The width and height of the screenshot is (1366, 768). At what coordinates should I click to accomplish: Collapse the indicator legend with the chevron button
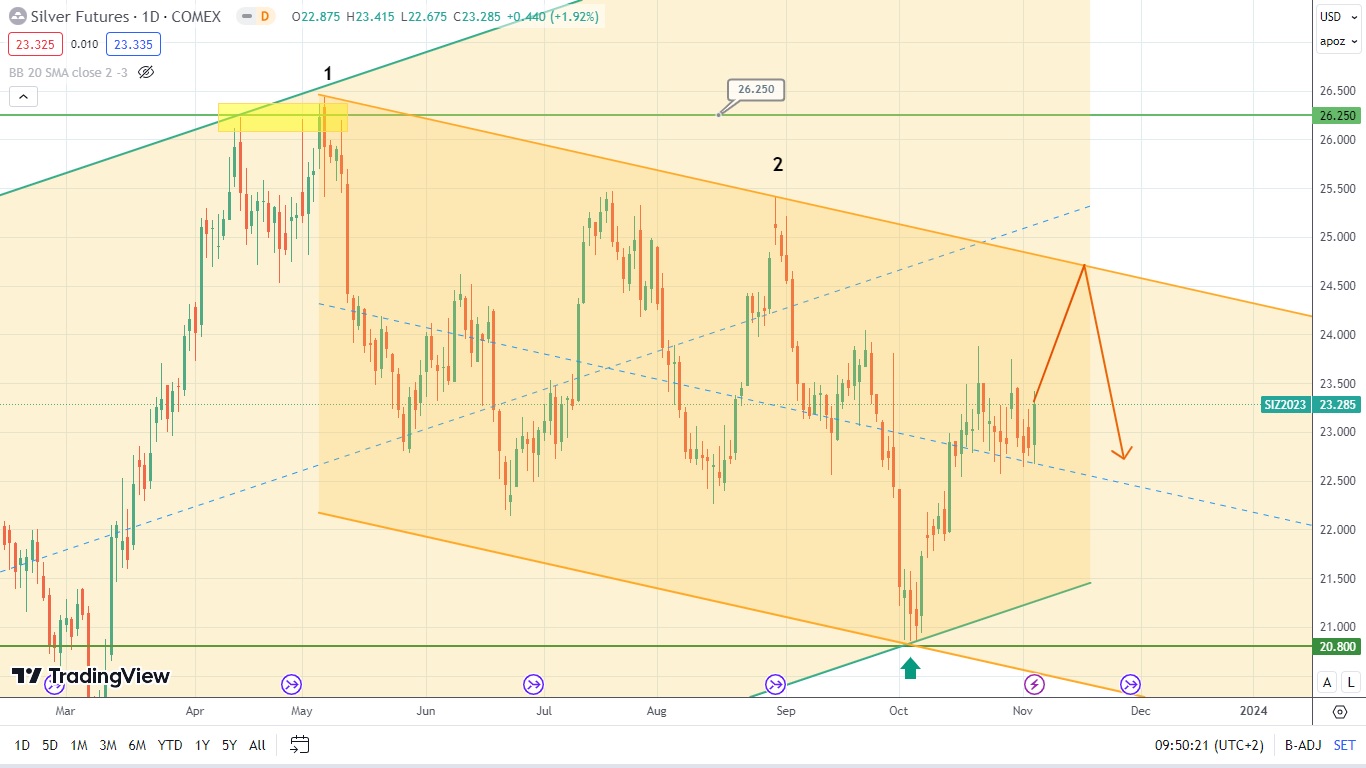click(x=23, y=97)
